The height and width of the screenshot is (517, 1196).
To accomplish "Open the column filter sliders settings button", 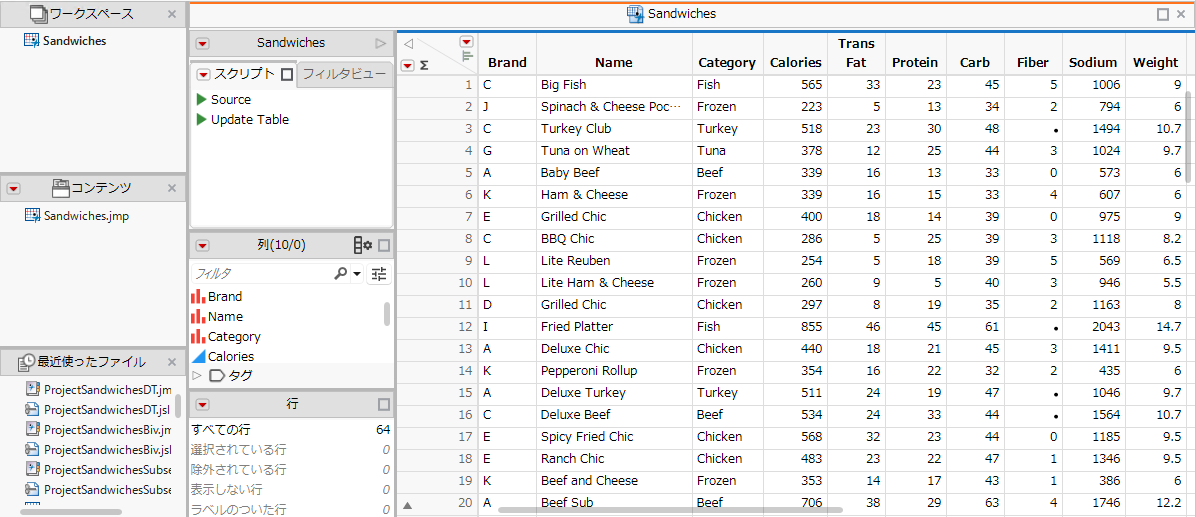I will pyautogui.click(x=379, y=273).
